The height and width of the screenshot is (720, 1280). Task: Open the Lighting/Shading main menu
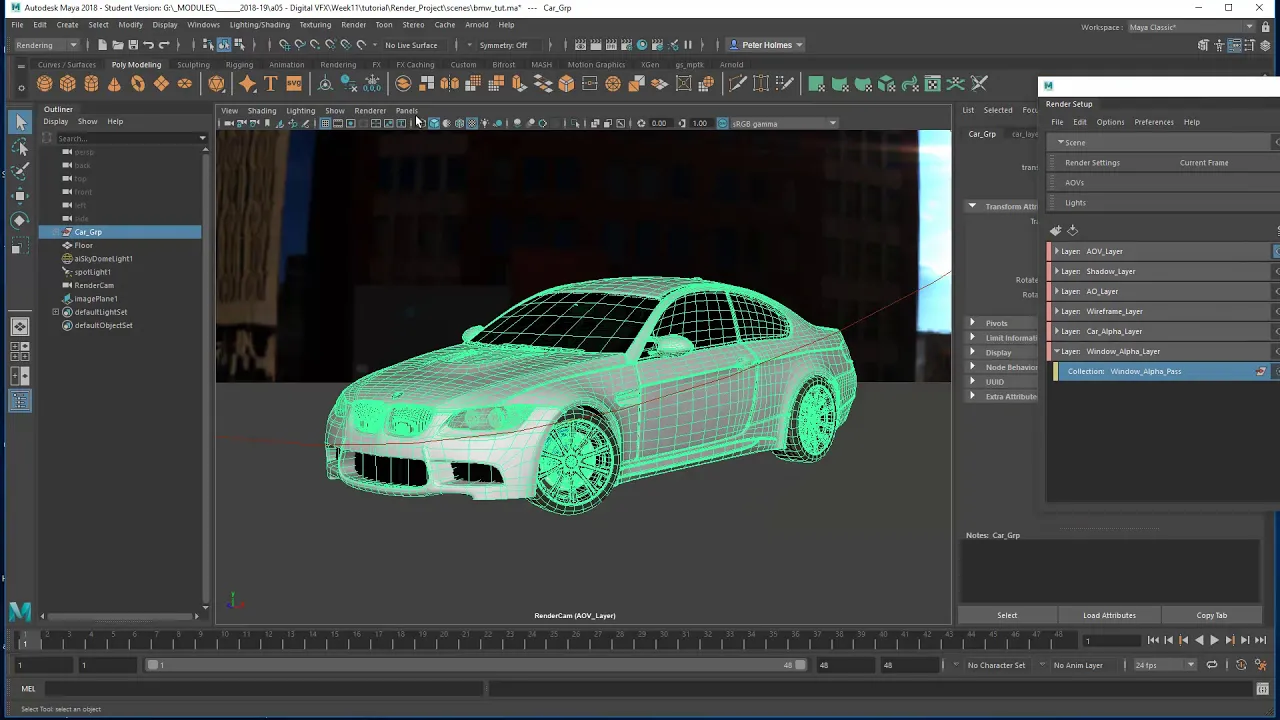(259, 25)
